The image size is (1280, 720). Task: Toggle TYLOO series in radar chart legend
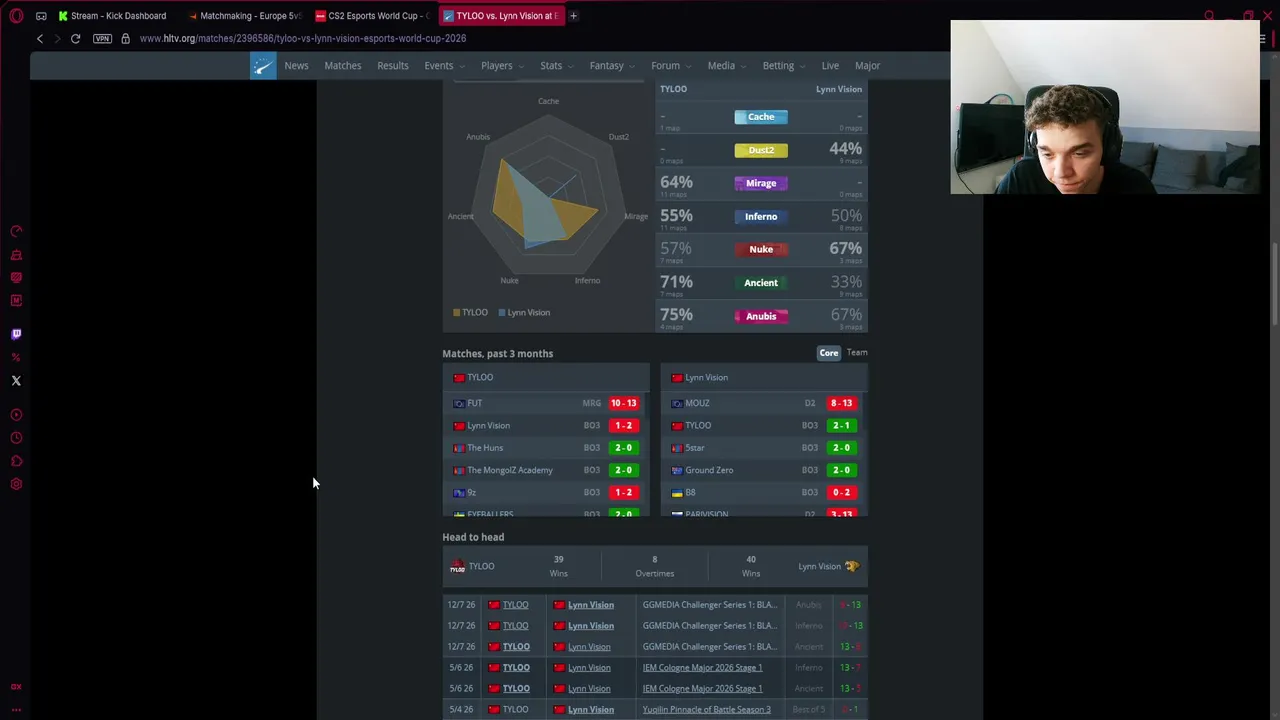[x=470, y=312]
